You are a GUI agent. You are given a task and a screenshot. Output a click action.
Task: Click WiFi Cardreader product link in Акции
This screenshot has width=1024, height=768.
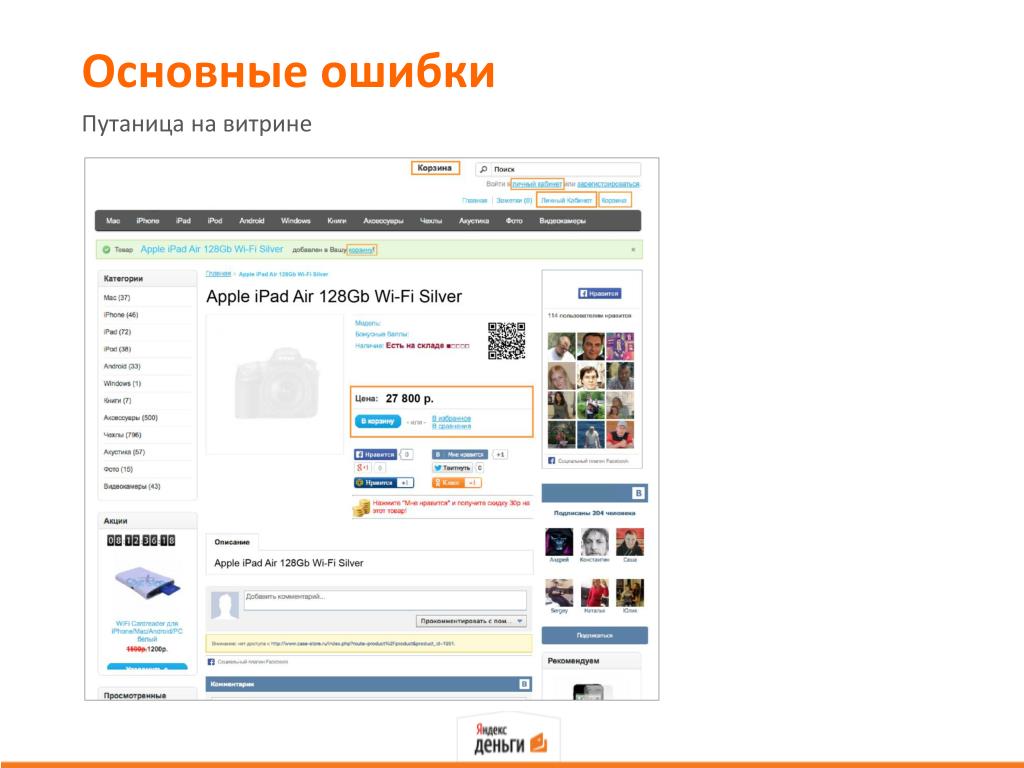point(147,631)
